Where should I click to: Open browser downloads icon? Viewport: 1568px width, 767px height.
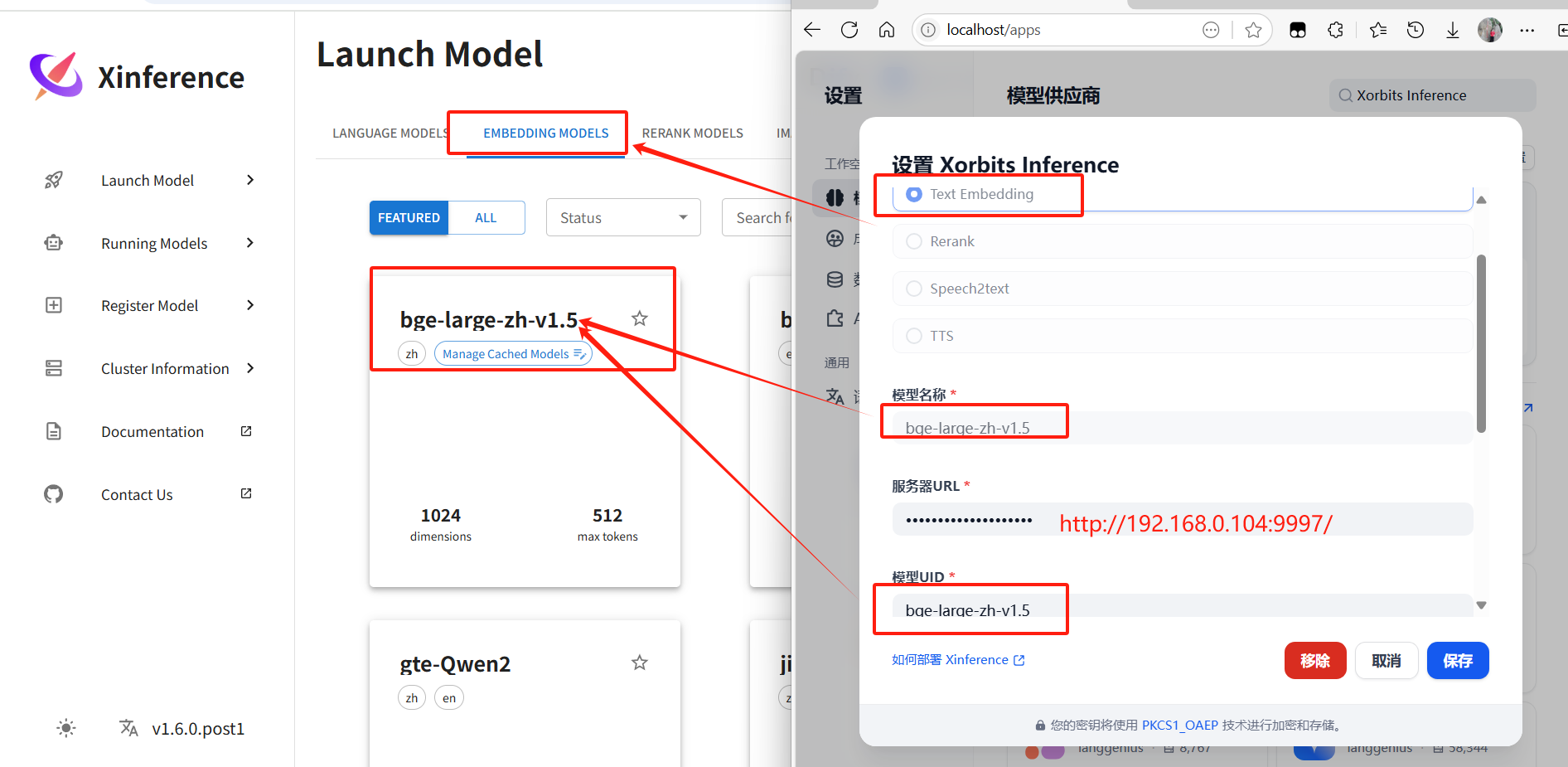[1453, 30]
